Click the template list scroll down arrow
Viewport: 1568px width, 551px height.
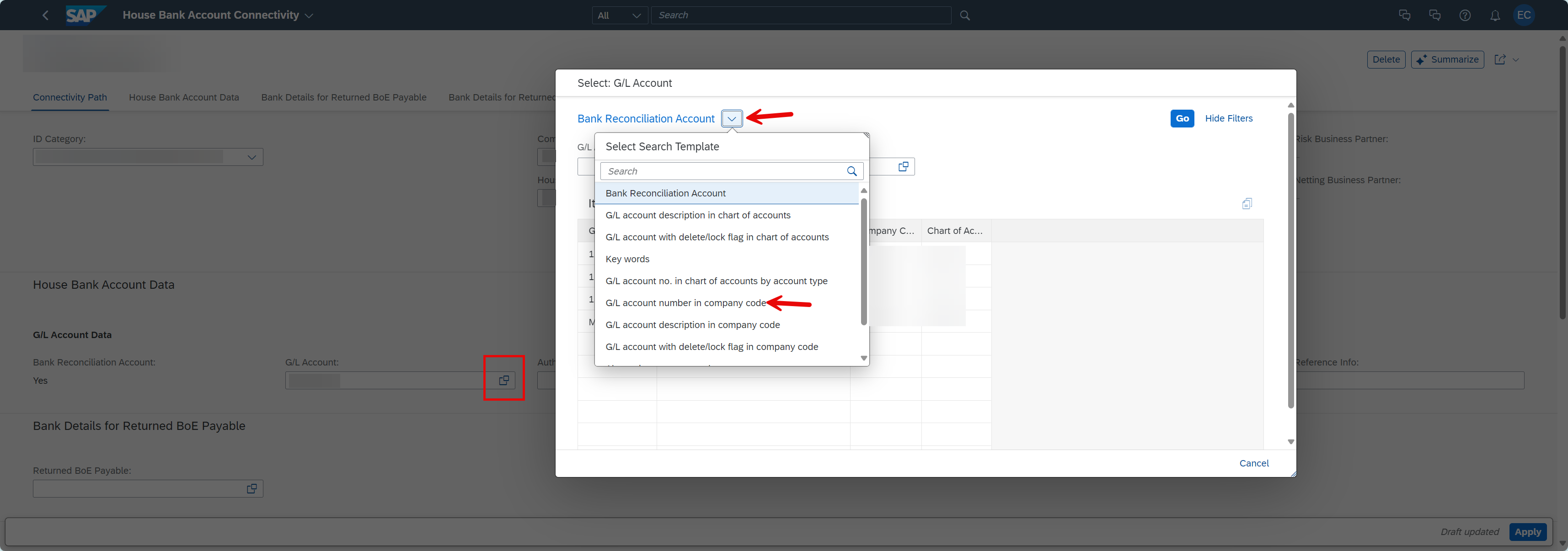pos(863,358)
